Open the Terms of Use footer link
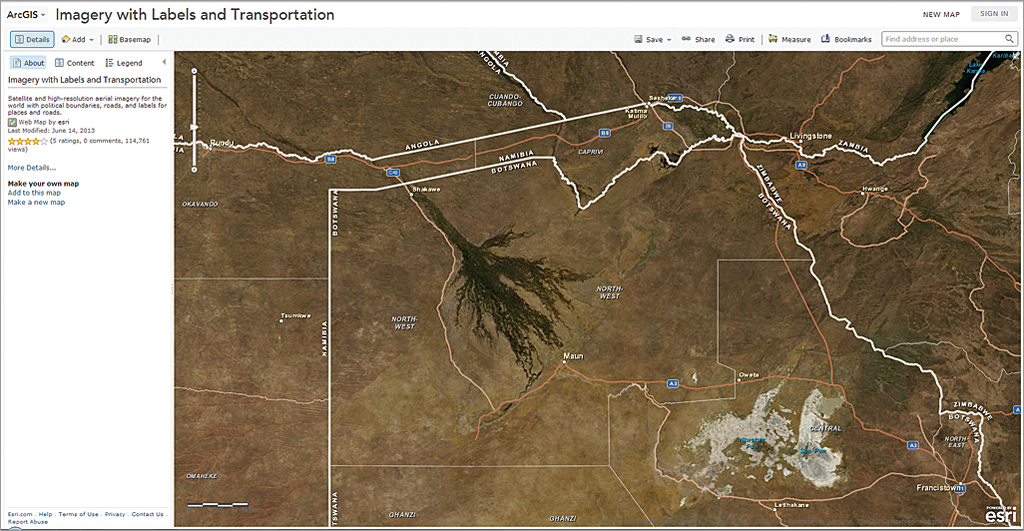The height and width of the screenshot is (531, 1024). click(78, 514)
